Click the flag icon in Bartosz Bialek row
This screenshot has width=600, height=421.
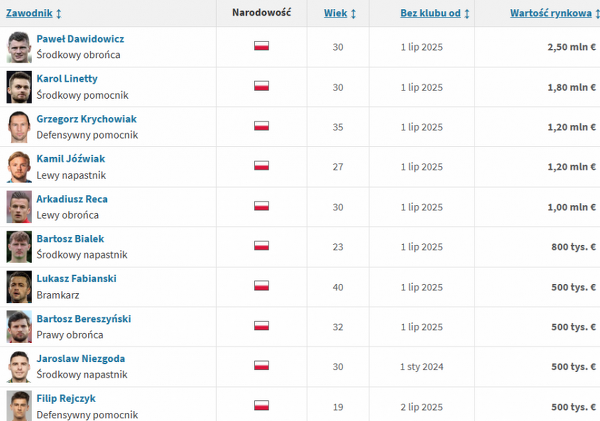click(261, 246)
